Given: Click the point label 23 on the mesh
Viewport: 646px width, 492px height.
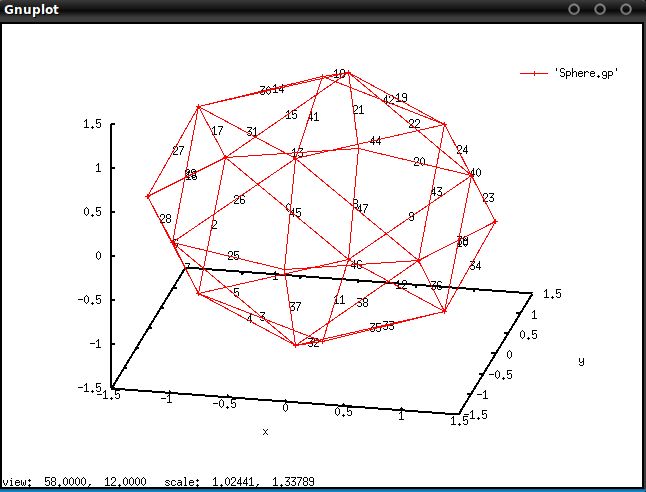Looking at the screenshot, I should (488, 198).
